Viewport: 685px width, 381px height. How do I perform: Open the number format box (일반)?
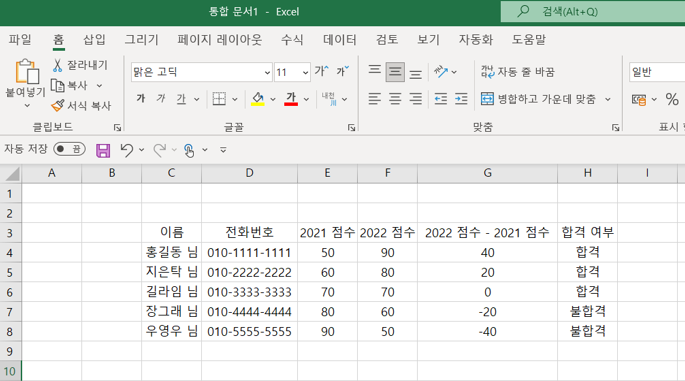click(x=657, y=72)
